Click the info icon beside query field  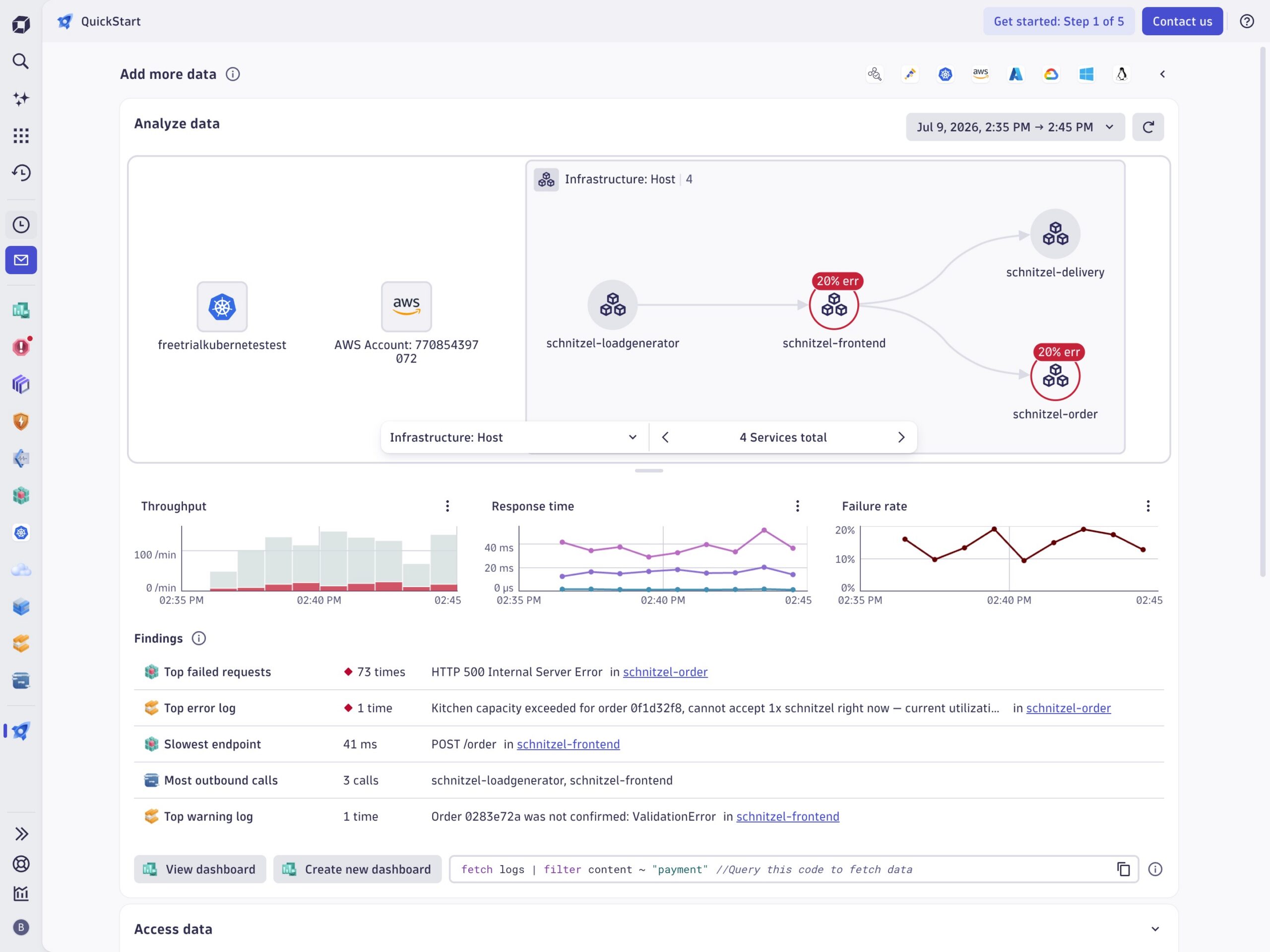tap(1154, 869)
